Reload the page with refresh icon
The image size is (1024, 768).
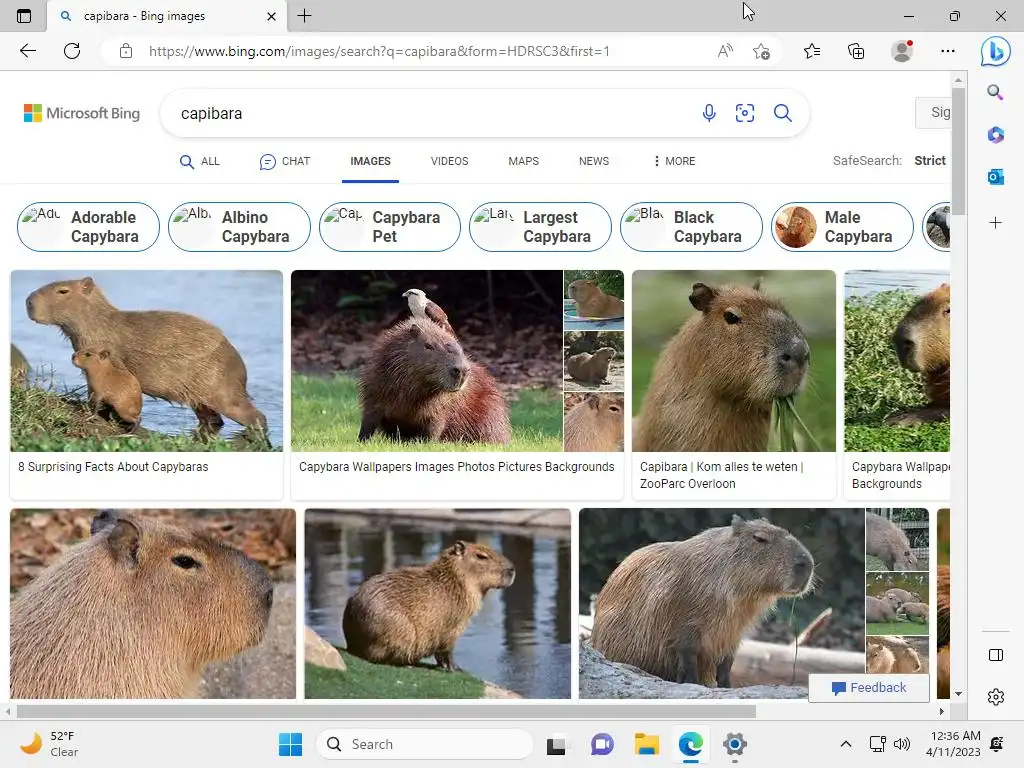72,51
